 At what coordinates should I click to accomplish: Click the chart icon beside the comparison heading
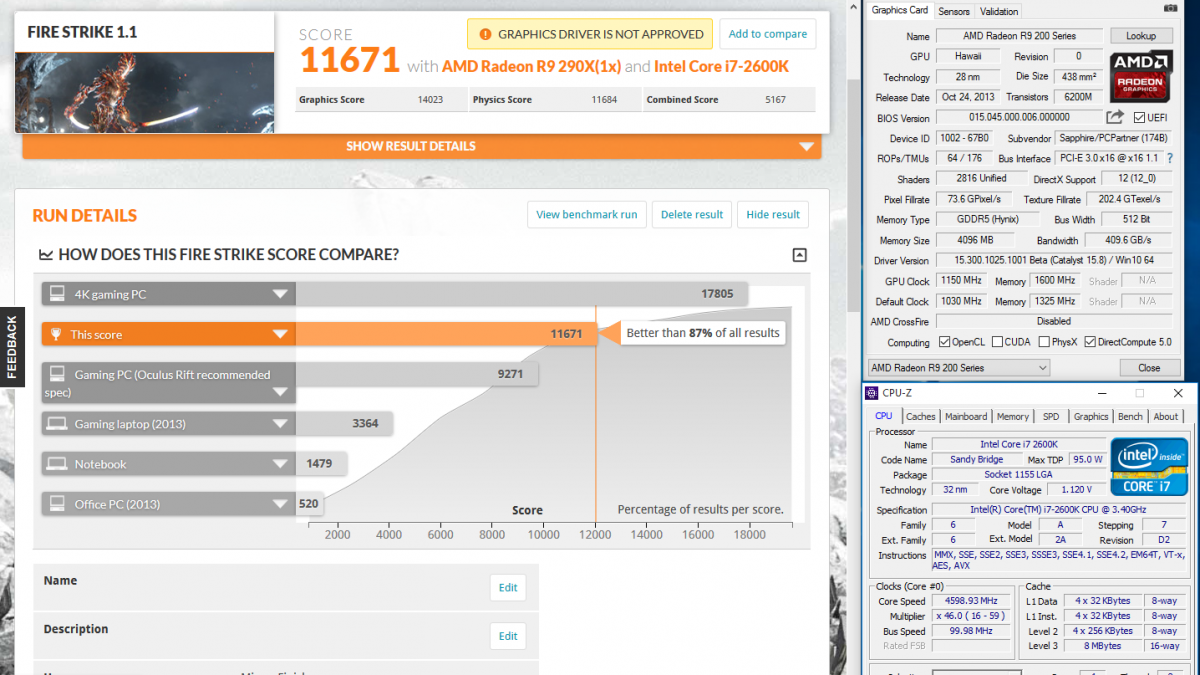pos(46,255)
